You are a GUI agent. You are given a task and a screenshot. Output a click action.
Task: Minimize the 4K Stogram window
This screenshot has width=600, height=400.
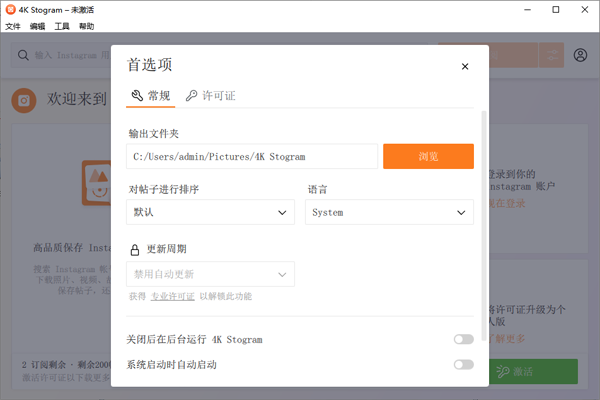click(527, 10)
